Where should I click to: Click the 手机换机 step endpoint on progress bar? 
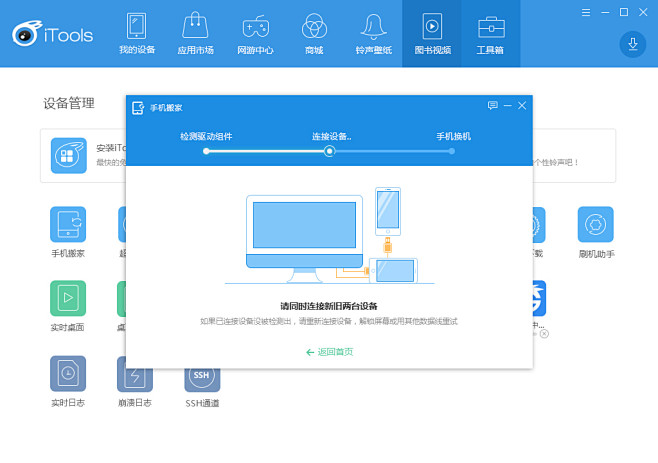[452, 151]
